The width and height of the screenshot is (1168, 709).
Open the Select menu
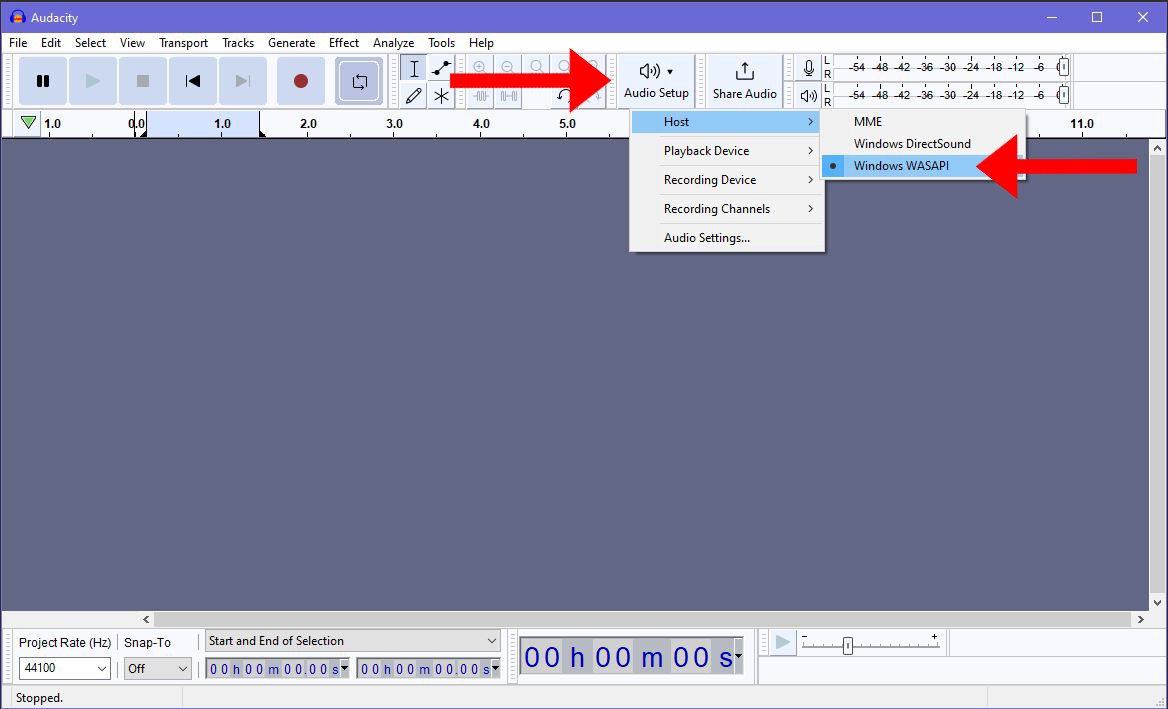90,42
